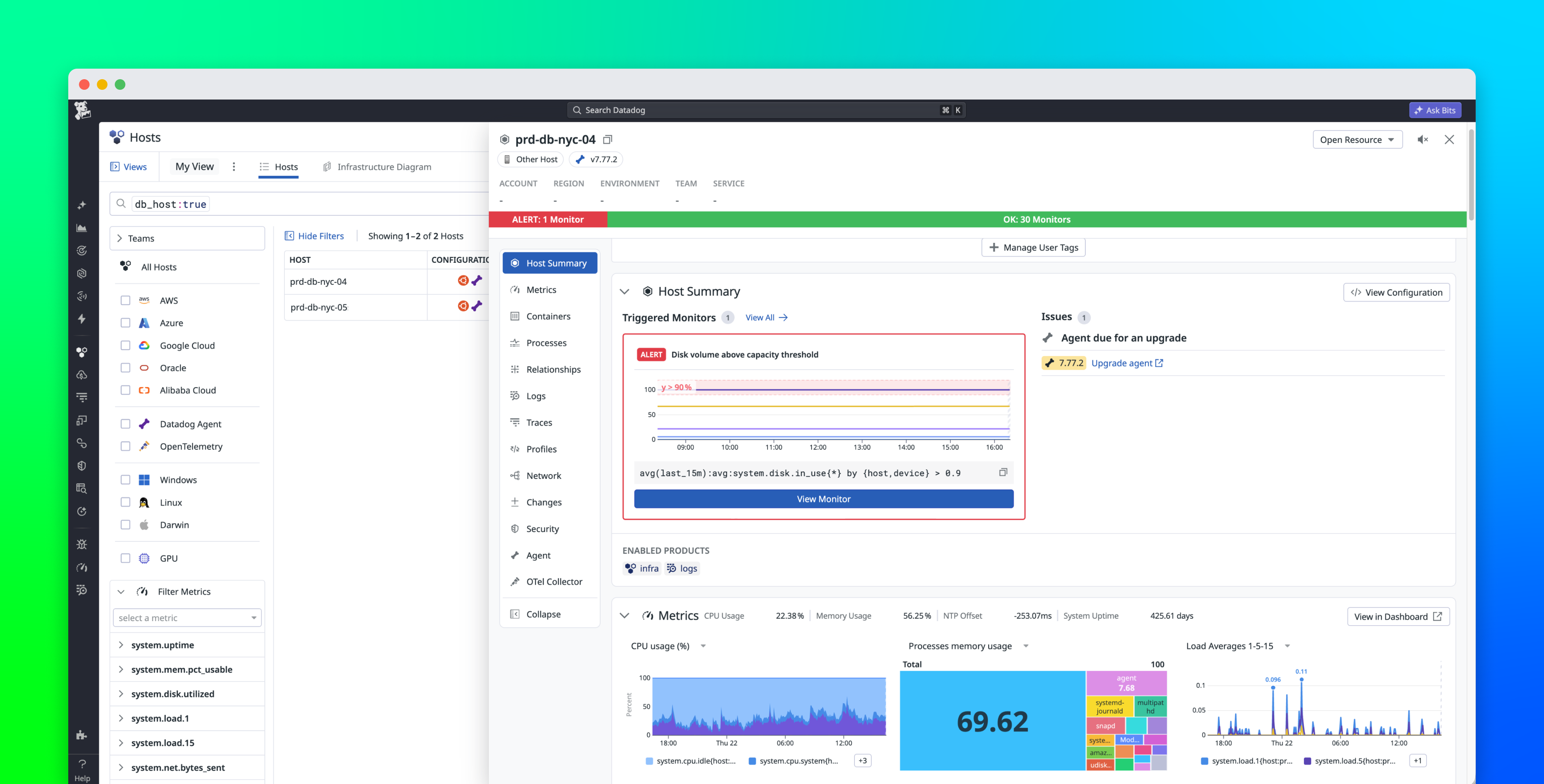Screen dimensions: 1544x784
Task: Click the red ALERT: 1 Monitor bar
Action: pos(548,219)
